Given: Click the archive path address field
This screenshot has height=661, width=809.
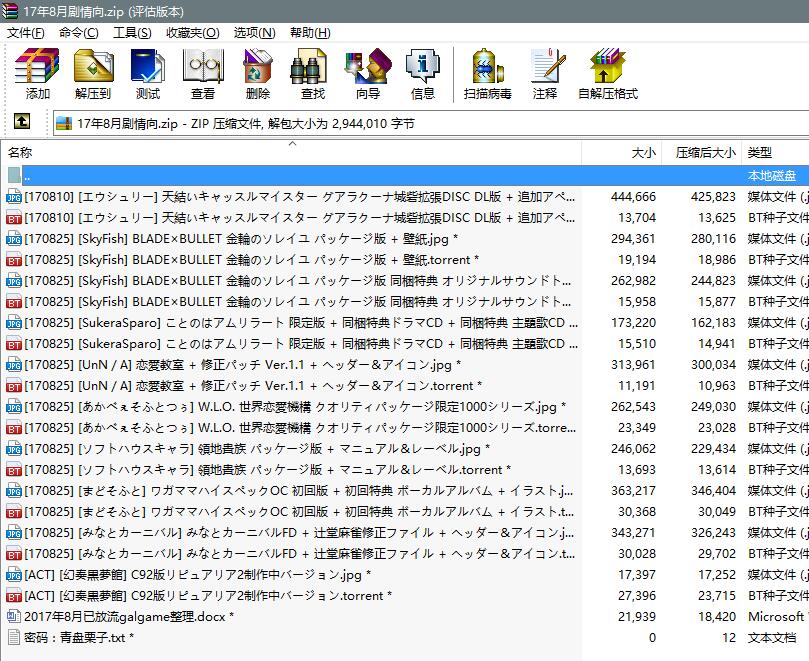Looking at the screenshot, I should 431,123.
